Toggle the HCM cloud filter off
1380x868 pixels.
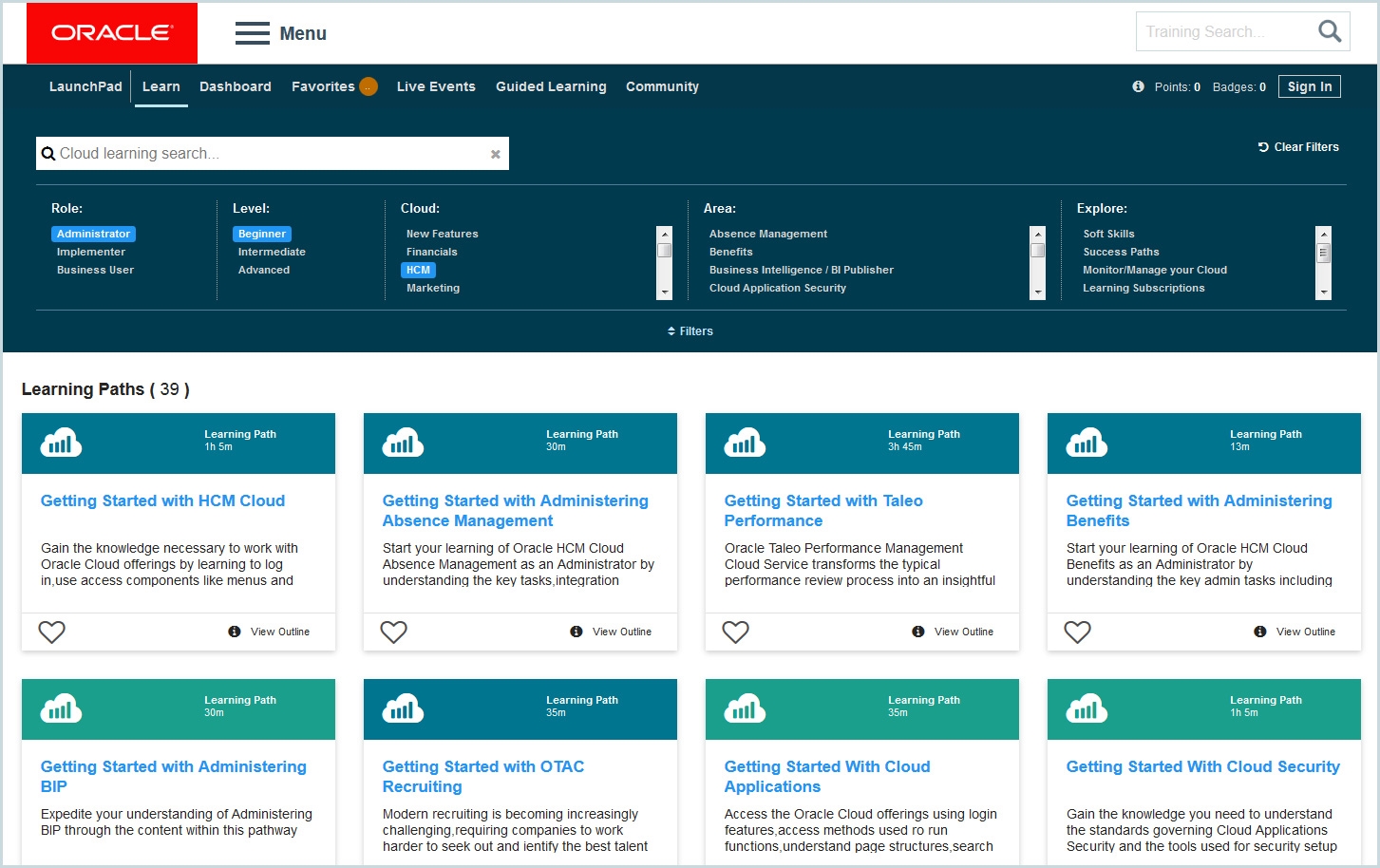coord(418,270)
